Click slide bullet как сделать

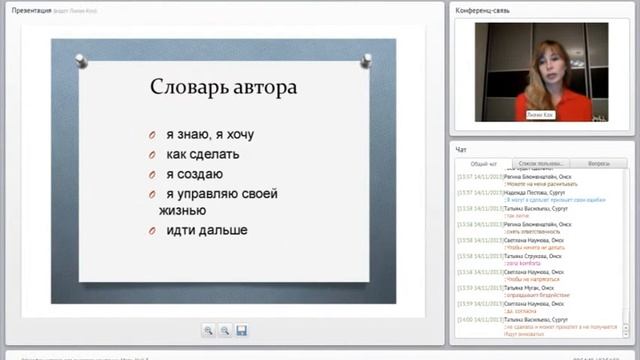click(202, 154)
